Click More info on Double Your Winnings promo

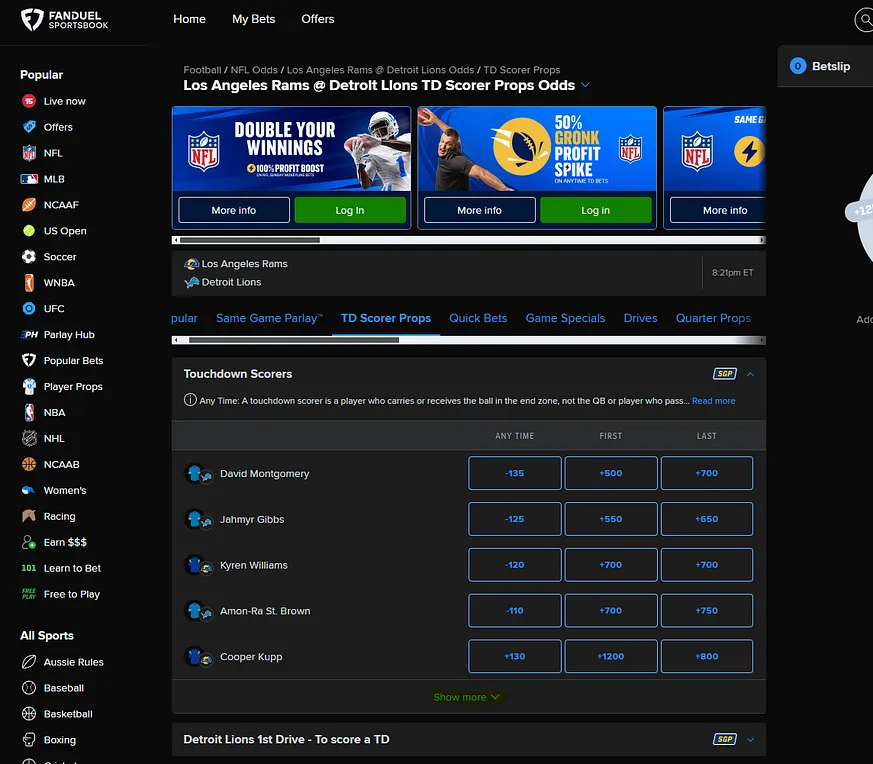coord(234,210)
